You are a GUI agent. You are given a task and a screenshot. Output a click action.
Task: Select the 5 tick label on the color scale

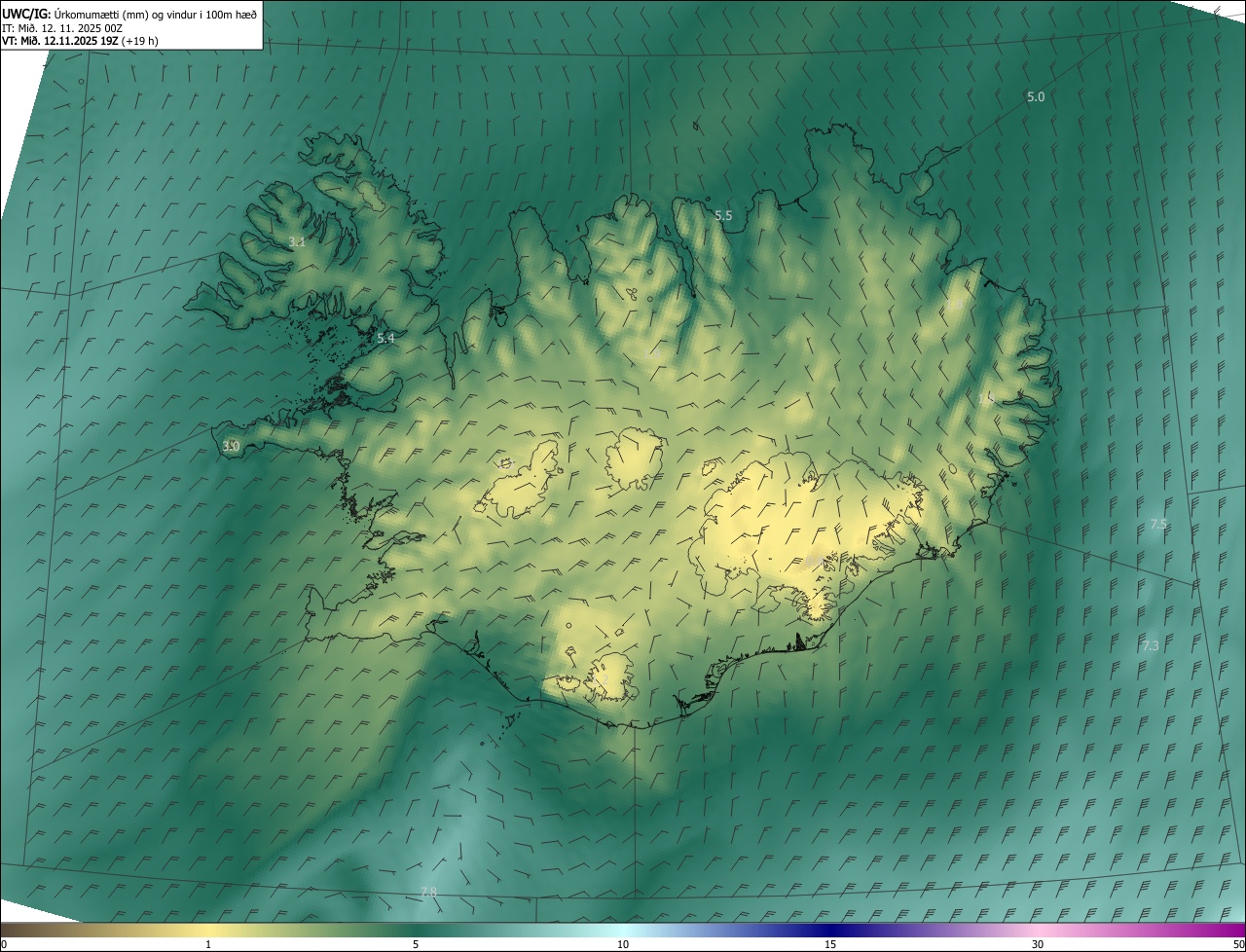416,944
